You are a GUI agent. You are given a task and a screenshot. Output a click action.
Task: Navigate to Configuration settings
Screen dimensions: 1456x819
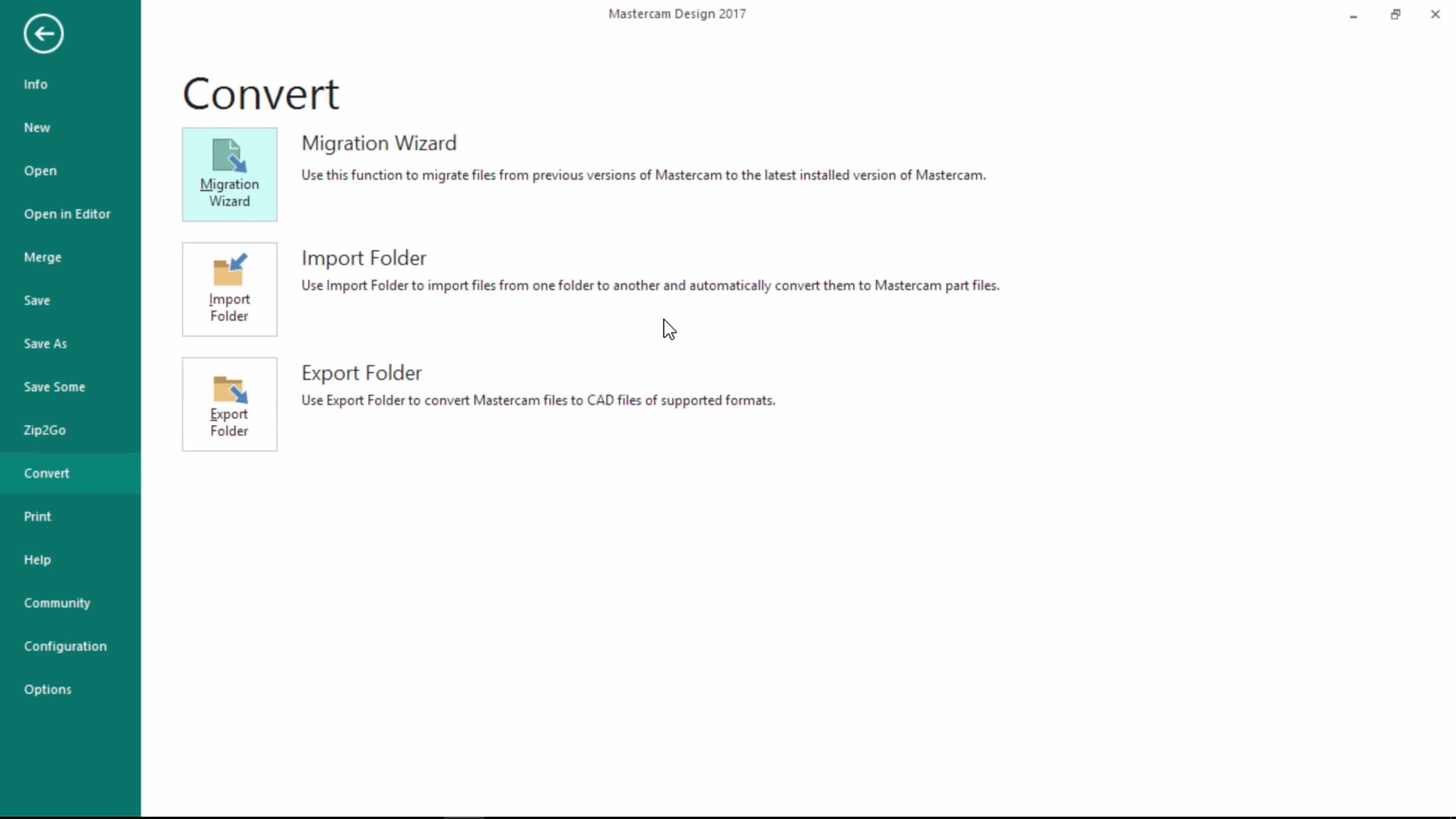66,645
